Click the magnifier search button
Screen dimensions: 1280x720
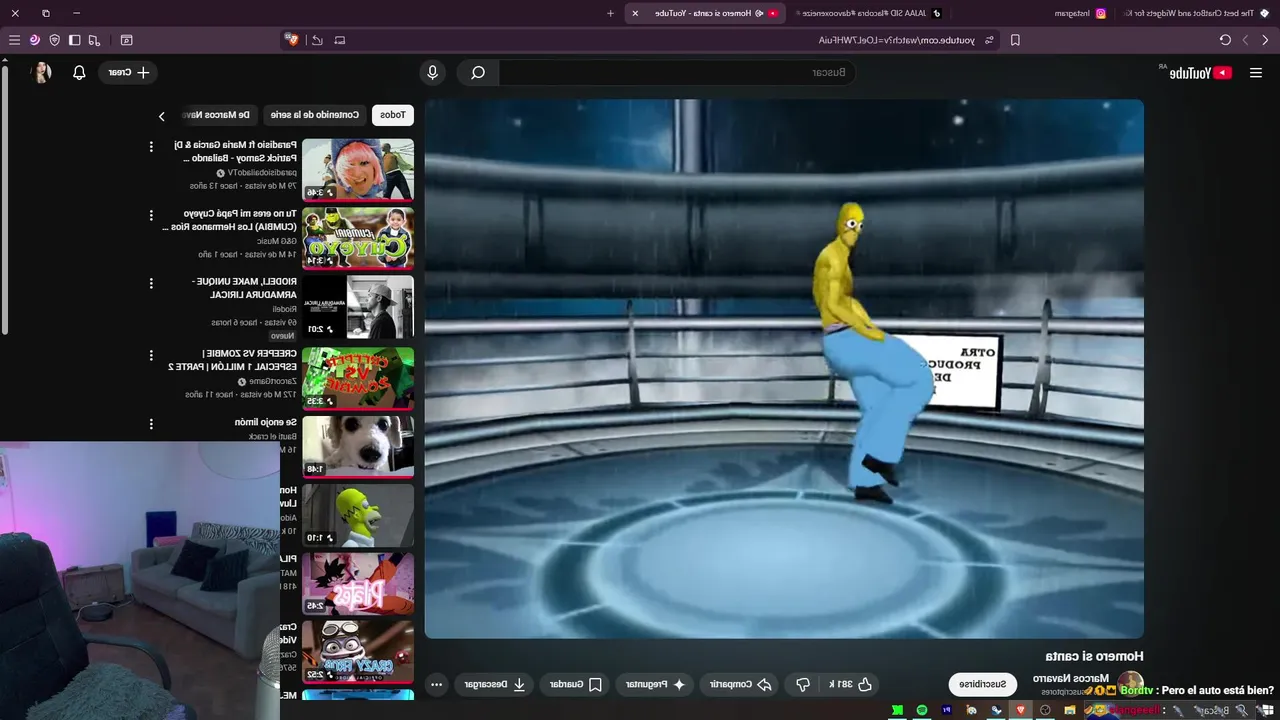coord(478,72)
